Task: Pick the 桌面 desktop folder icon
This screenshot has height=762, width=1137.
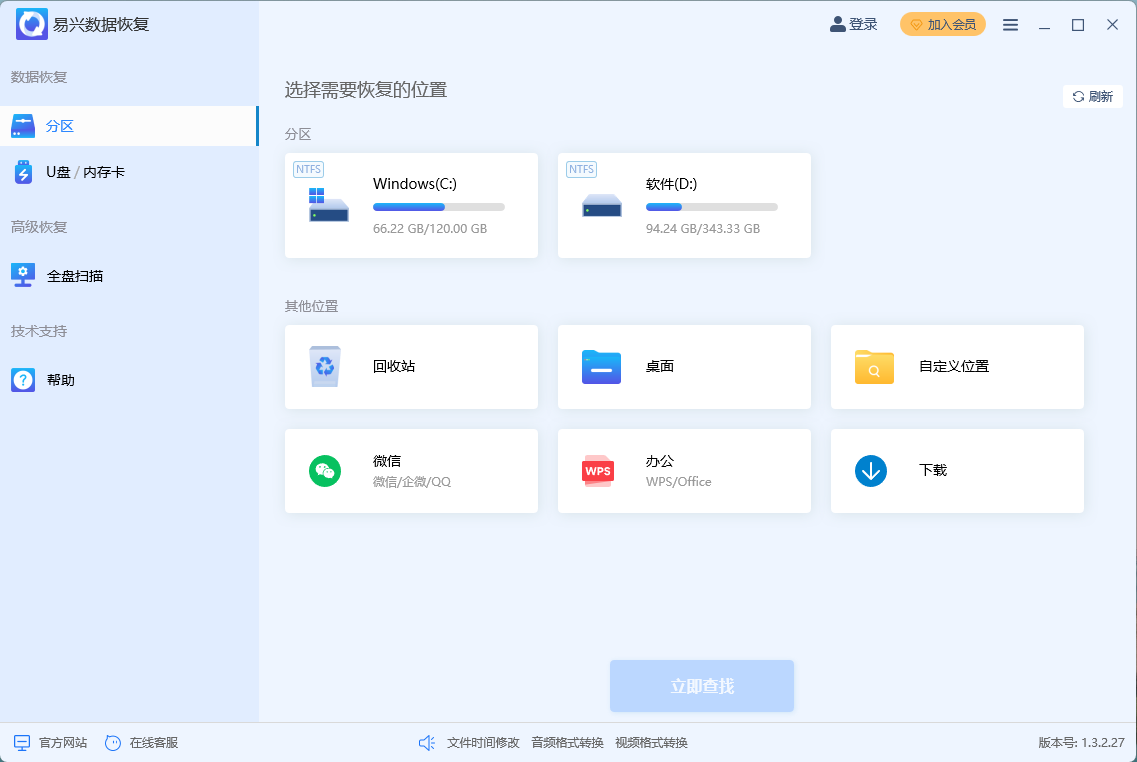Action: point(601,367)
